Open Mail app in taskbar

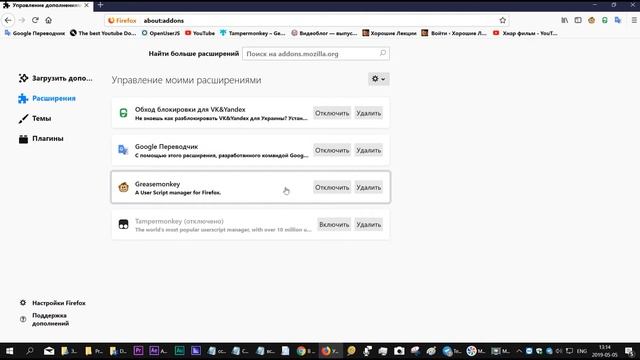pos(49,351)
